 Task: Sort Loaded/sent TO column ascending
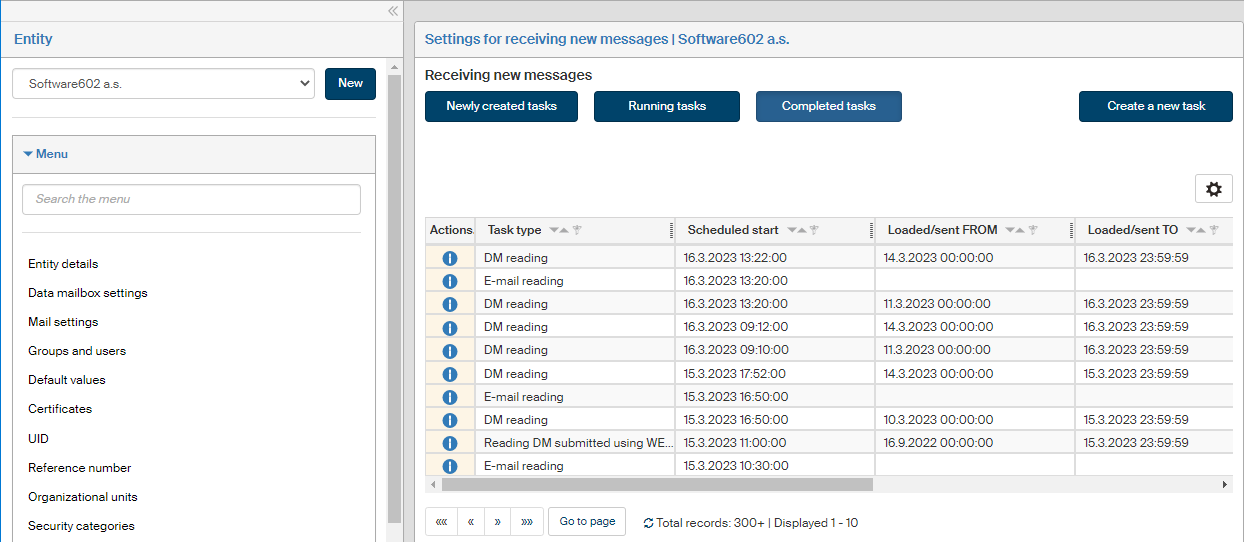pyautogui.click(x=1202, y=231)
